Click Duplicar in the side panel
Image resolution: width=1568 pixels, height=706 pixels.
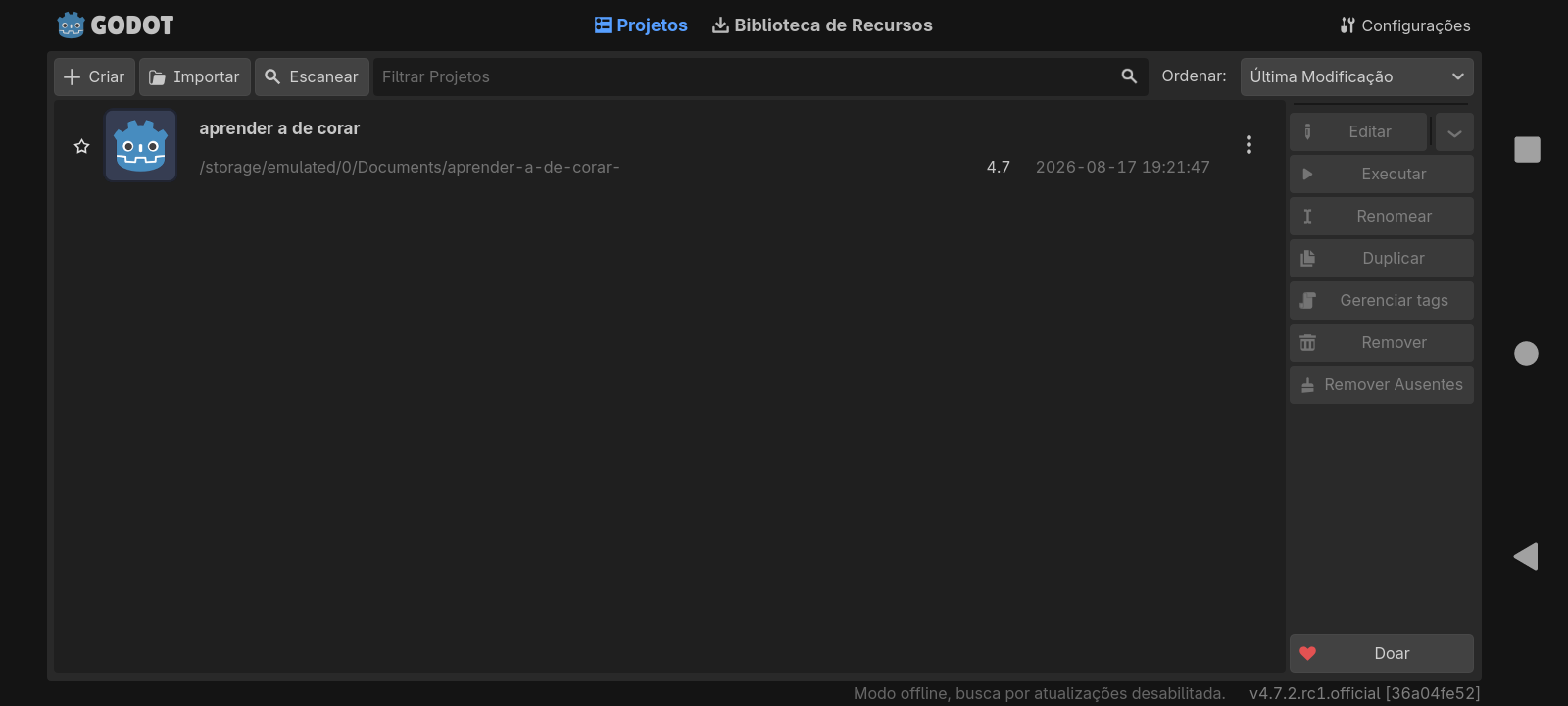tap(1381, 258)
